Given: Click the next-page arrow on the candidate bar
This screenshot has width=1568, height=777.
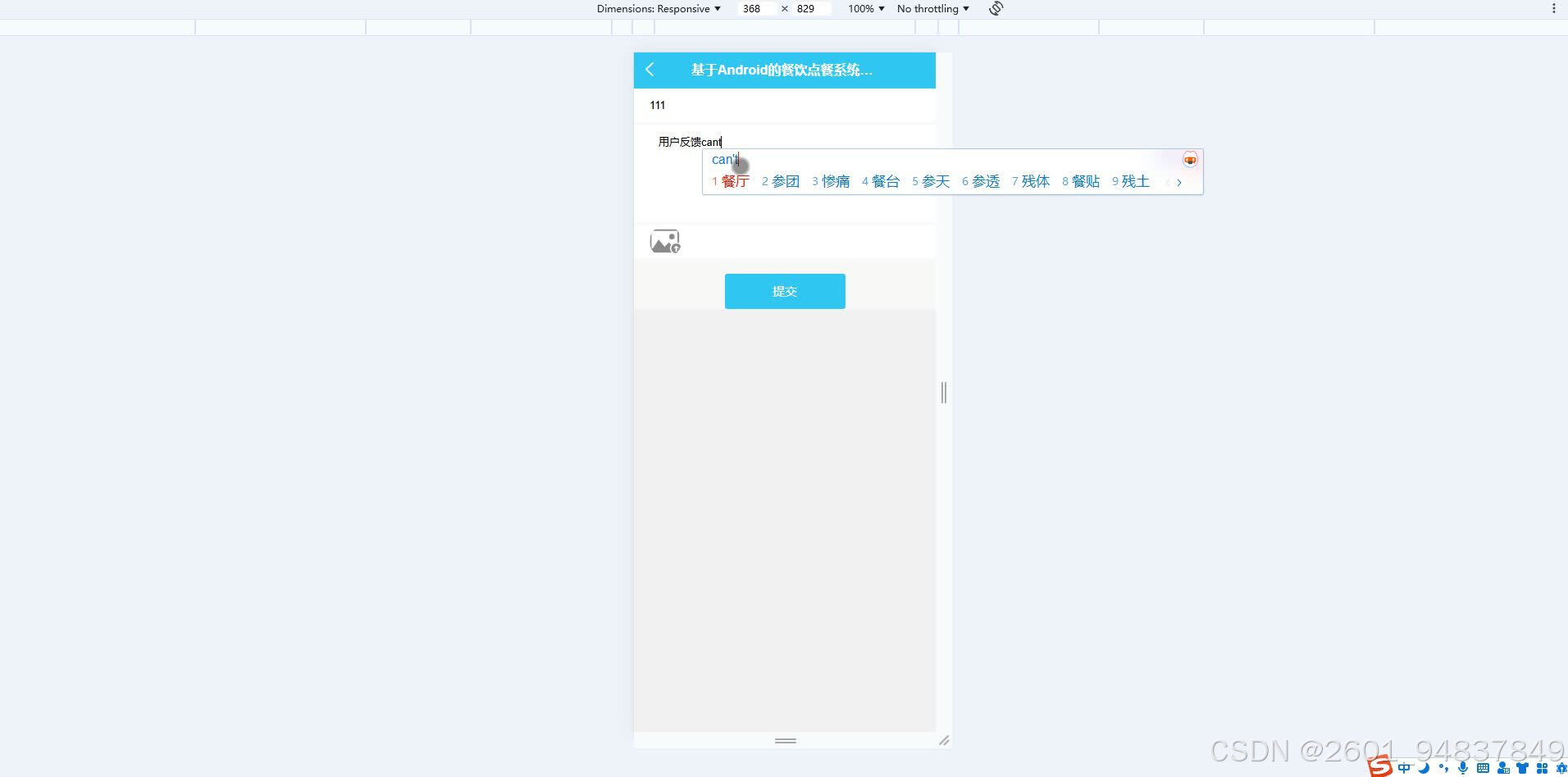Looking at the screenshot, I should click(1179, 182).
